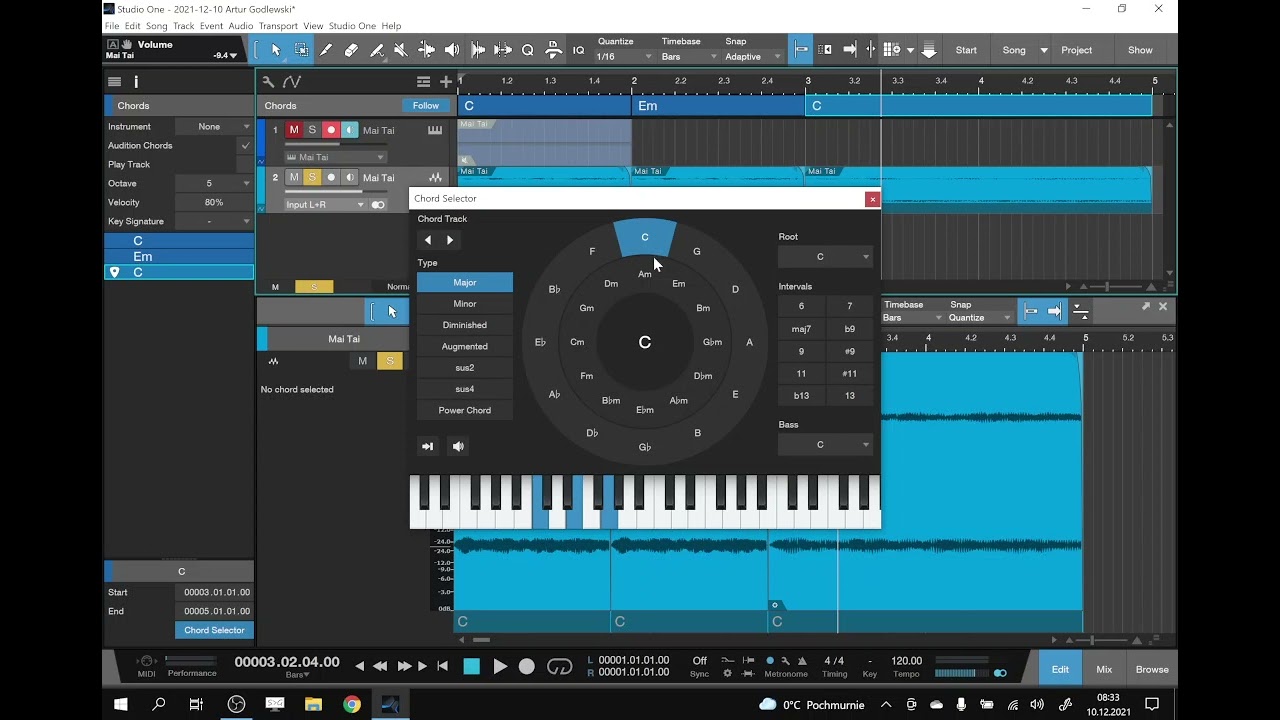Select the Minor chord type
The image size is (1280, 720).
pos(465,304)
